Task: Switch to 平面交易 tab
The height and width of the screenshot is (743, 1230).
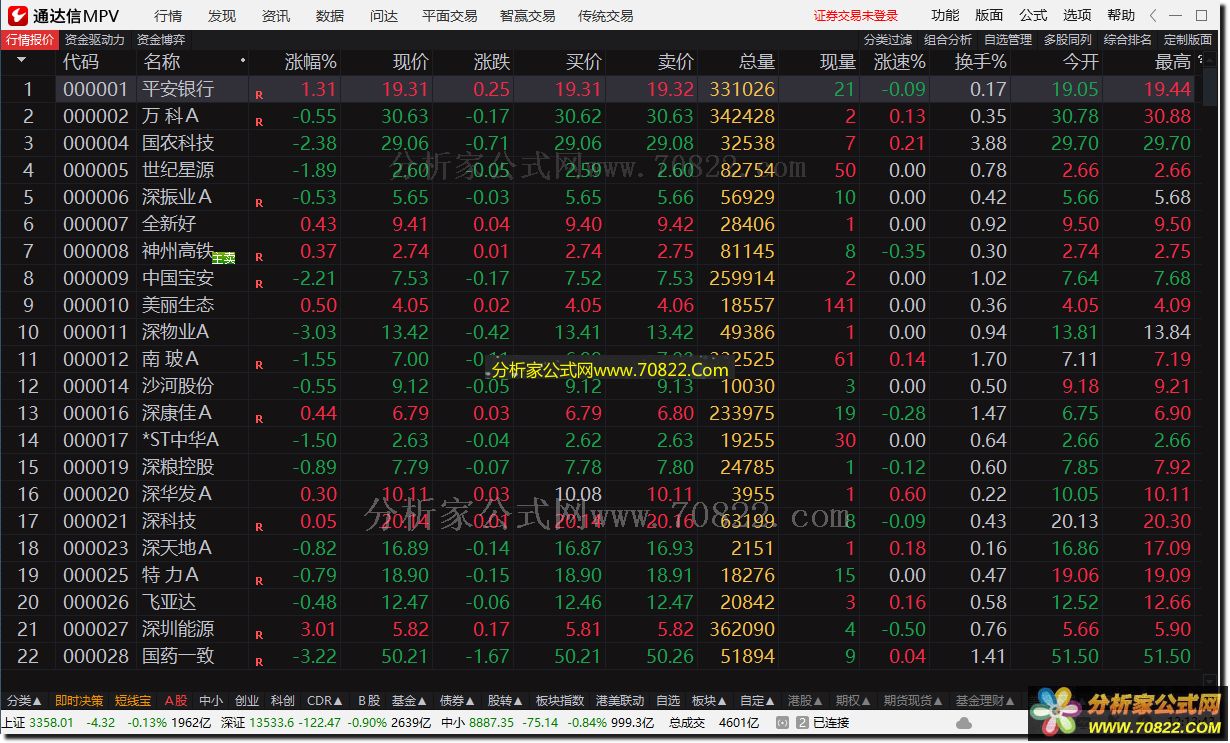Action: click(x=450, y=16)
